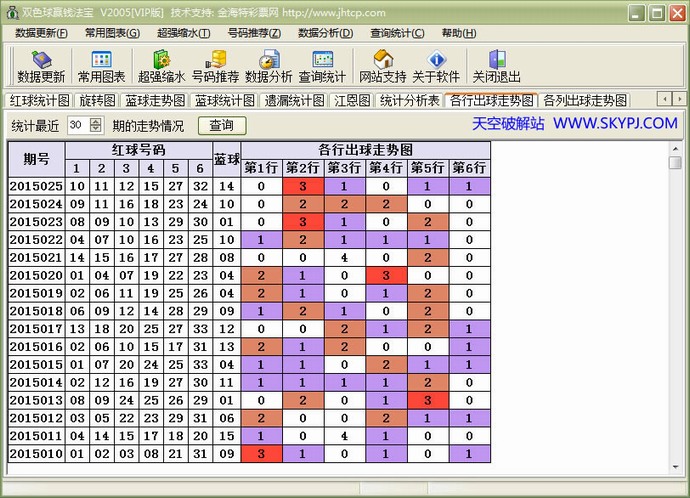
Task: Switch to the 红球统计图 tab
Action: pos(40,100)
